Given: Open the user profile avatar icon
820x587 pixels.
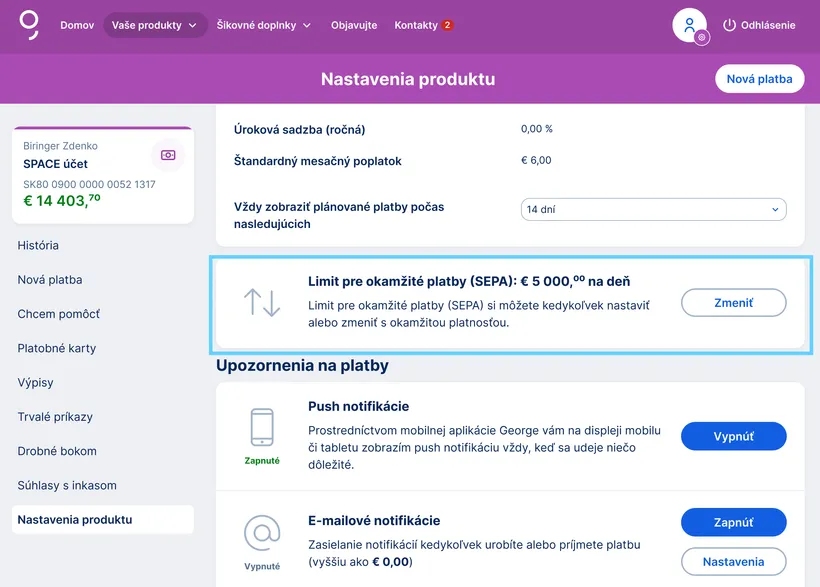Looking at the screenshot, I should 689,25.
